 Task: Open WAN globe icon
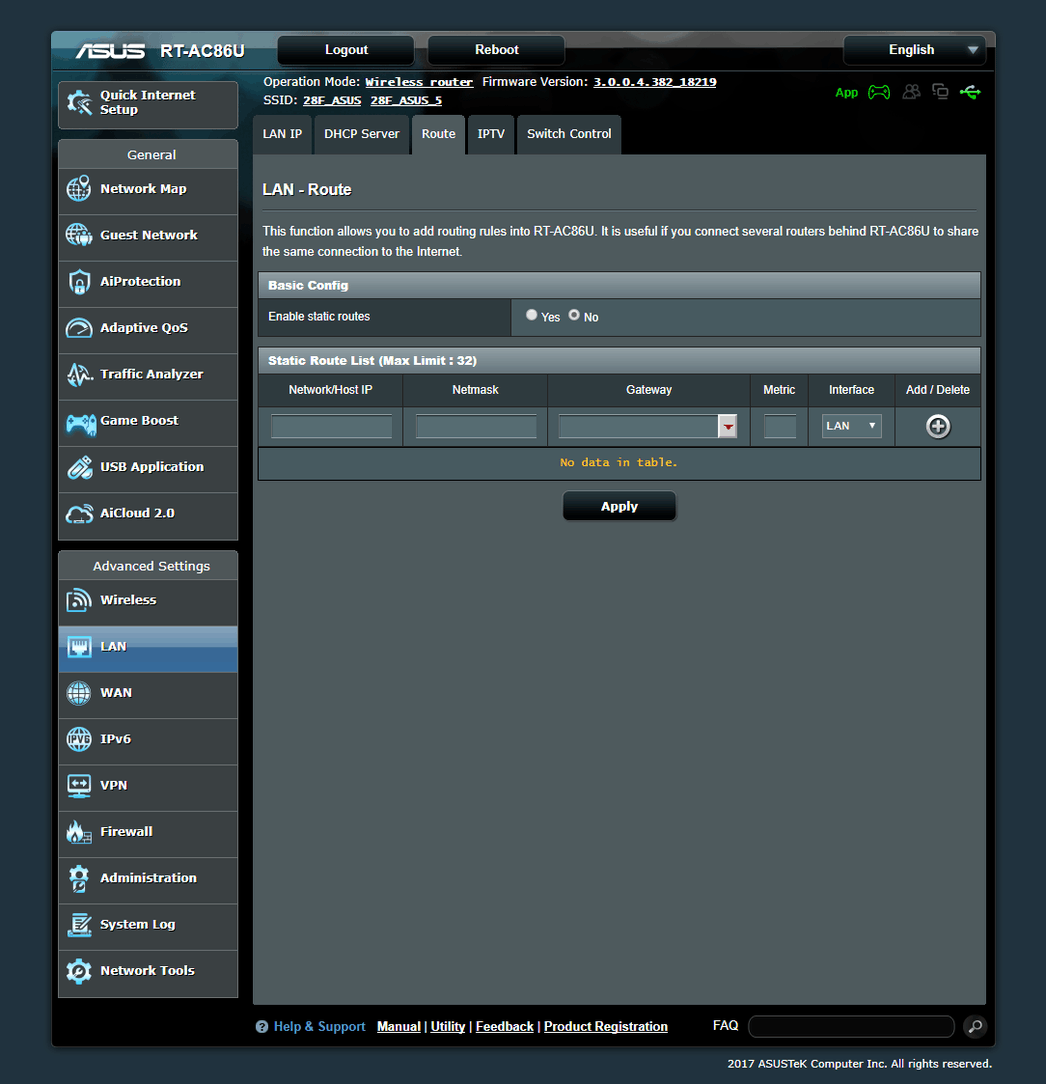(x=79, y=693)
